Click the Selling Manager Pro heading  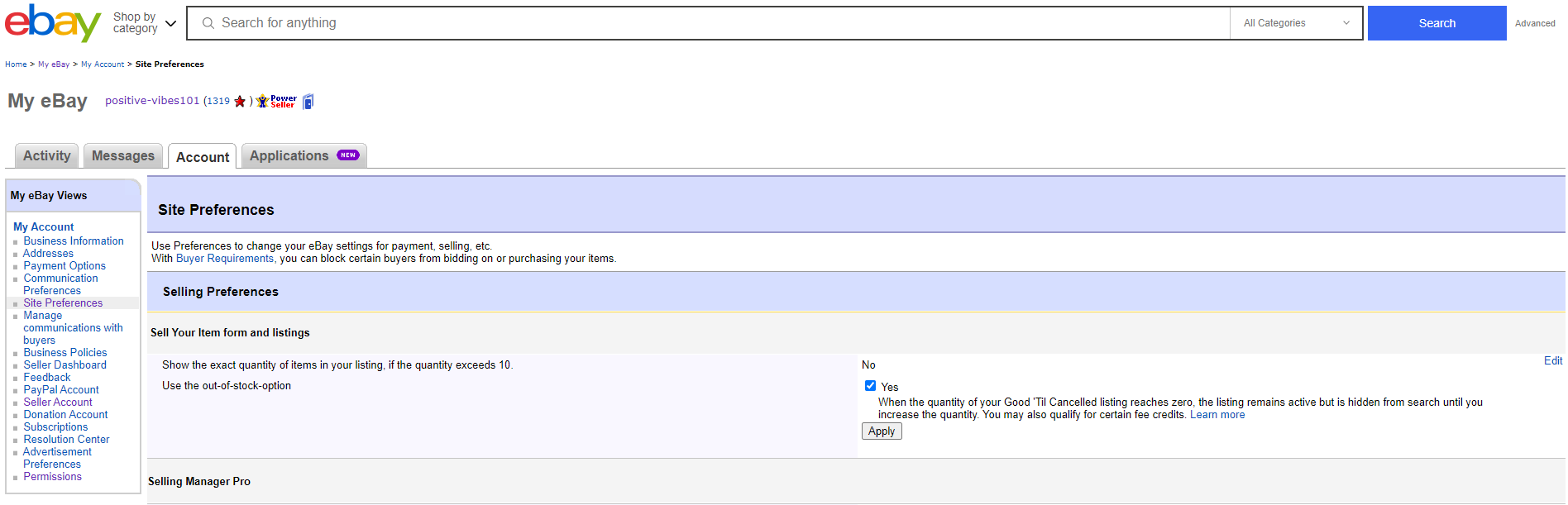point(199,482)
